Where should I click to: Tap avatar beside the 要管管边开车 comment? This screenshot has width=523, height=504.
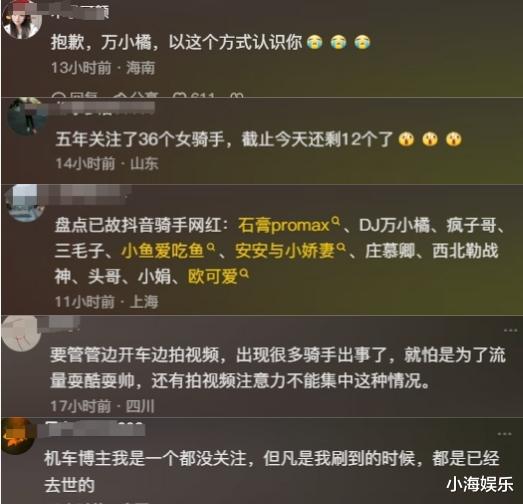click(21, 334)
